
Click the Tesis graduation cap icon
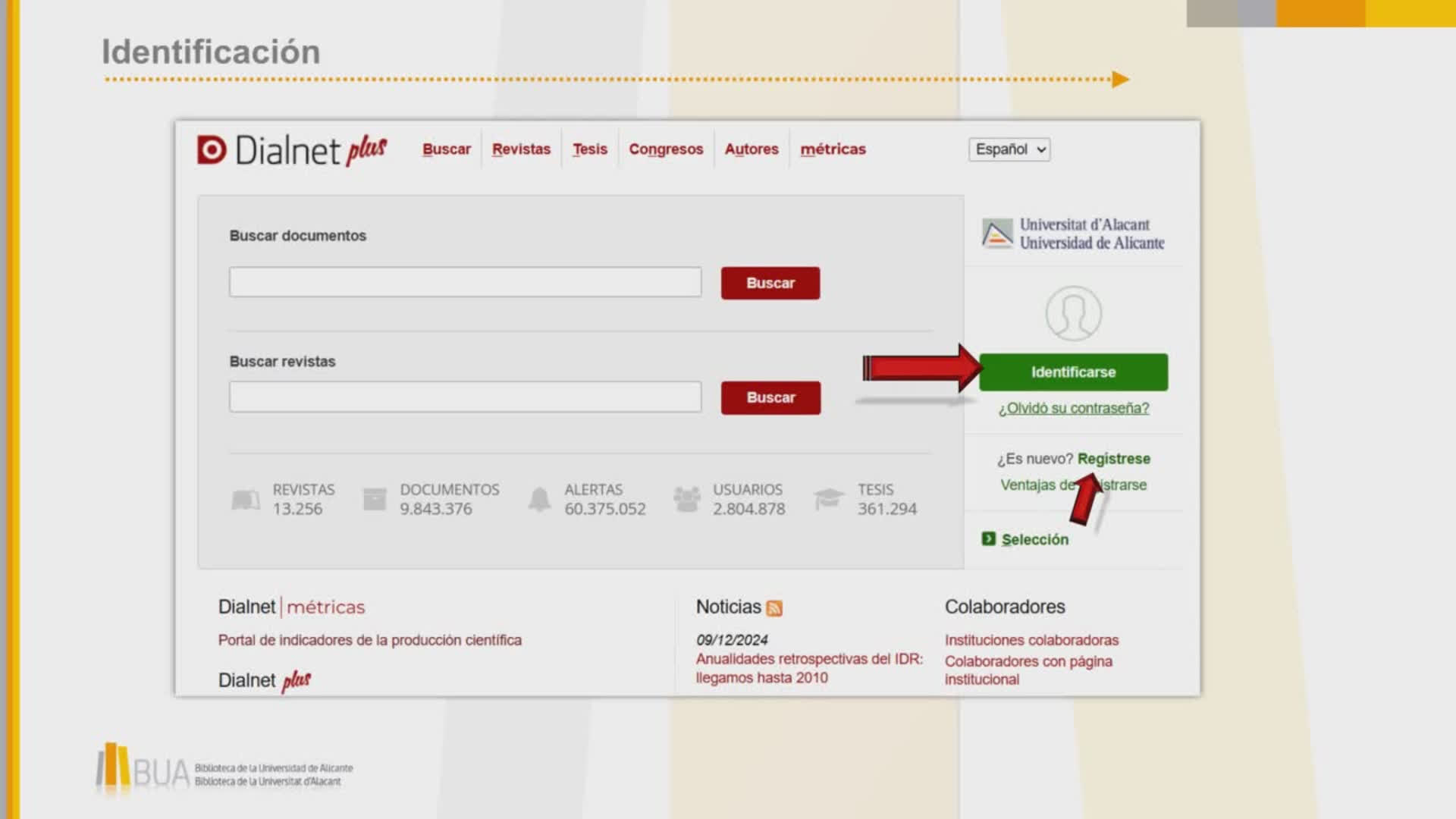tap(828, 498)
